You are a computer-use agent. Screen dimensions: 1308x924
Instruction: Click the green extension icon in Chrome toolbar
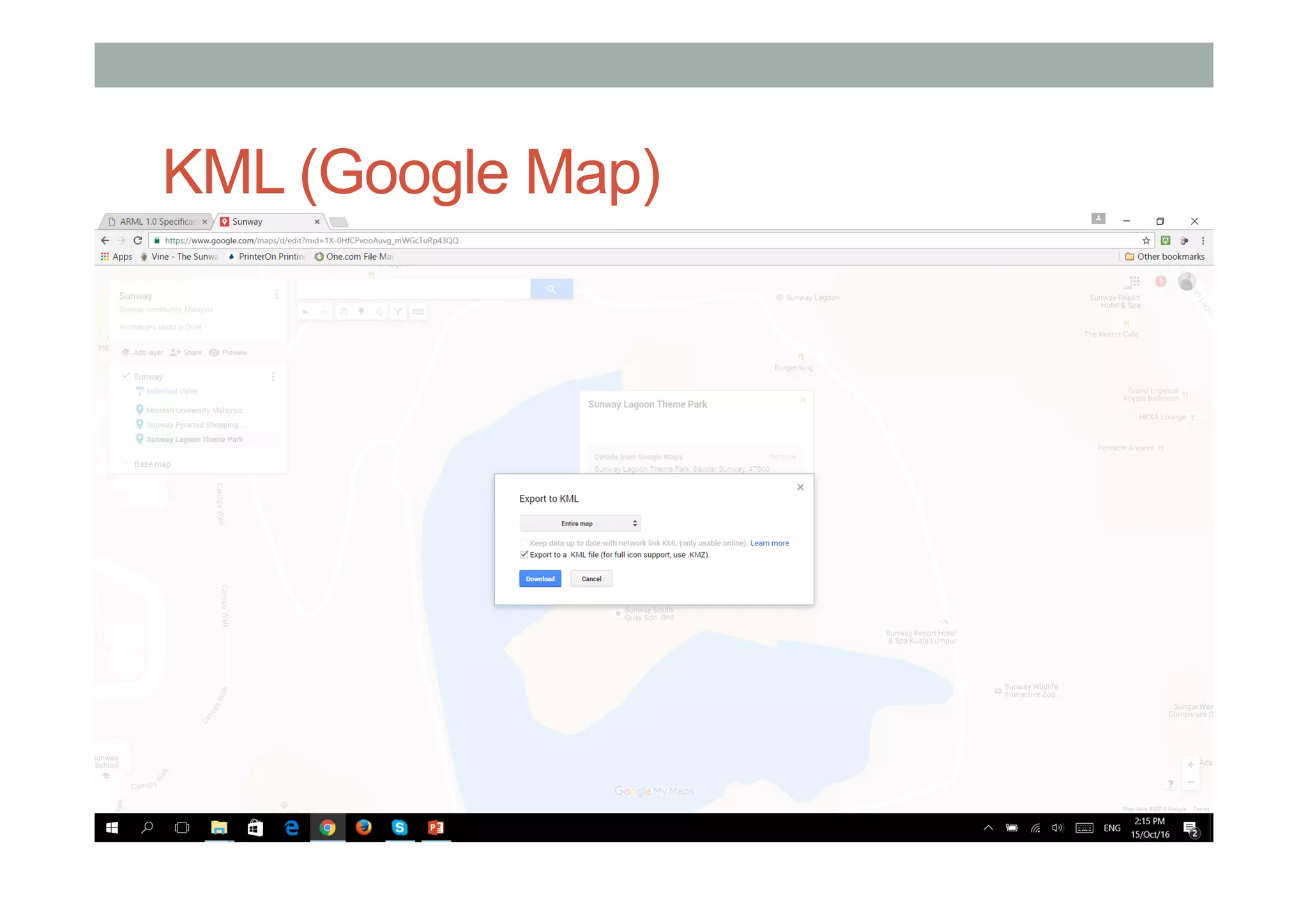pos(1166,241)
